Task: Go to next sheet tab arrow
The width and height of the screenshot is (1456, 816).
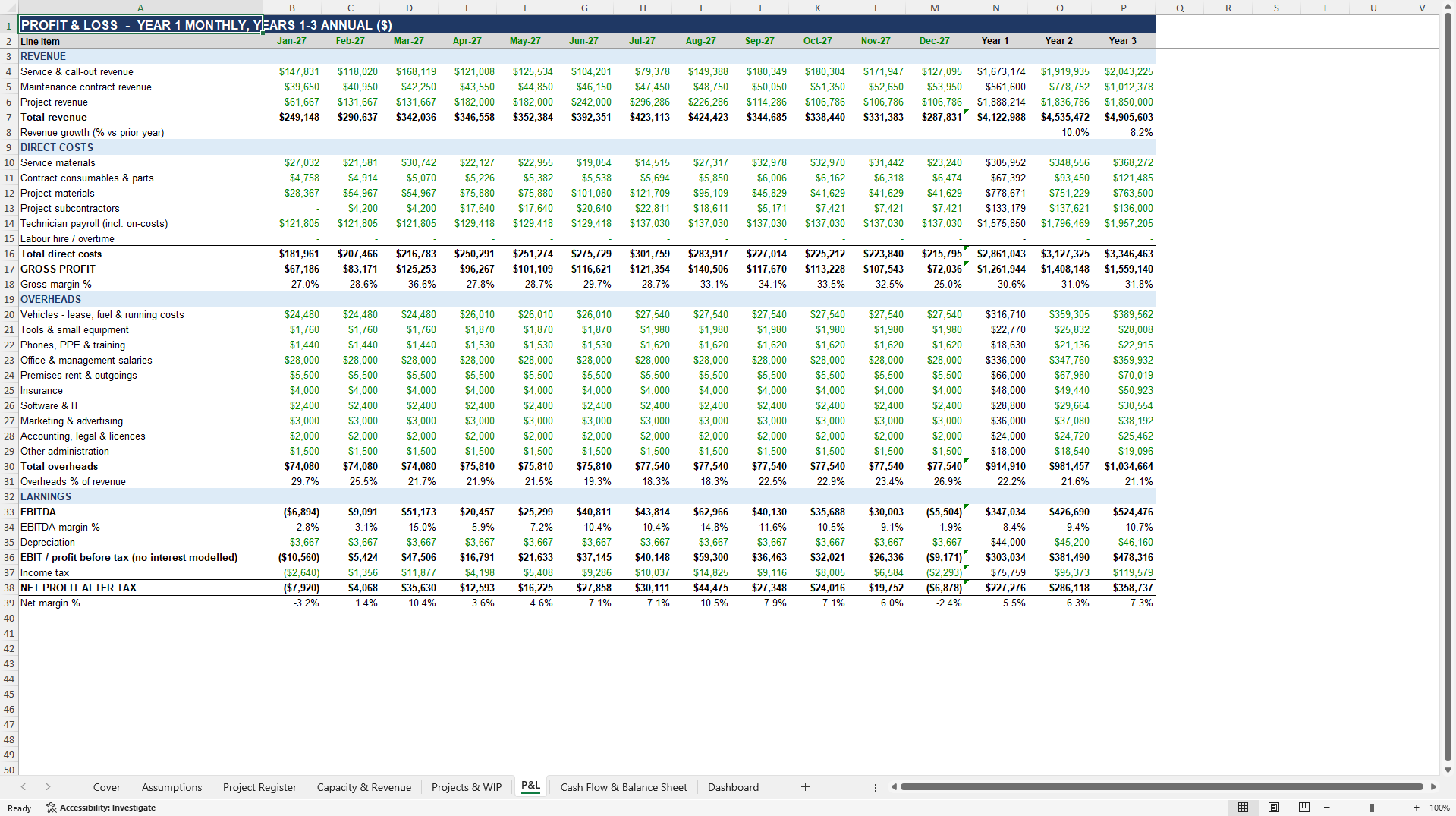Action: pos(48,787)
